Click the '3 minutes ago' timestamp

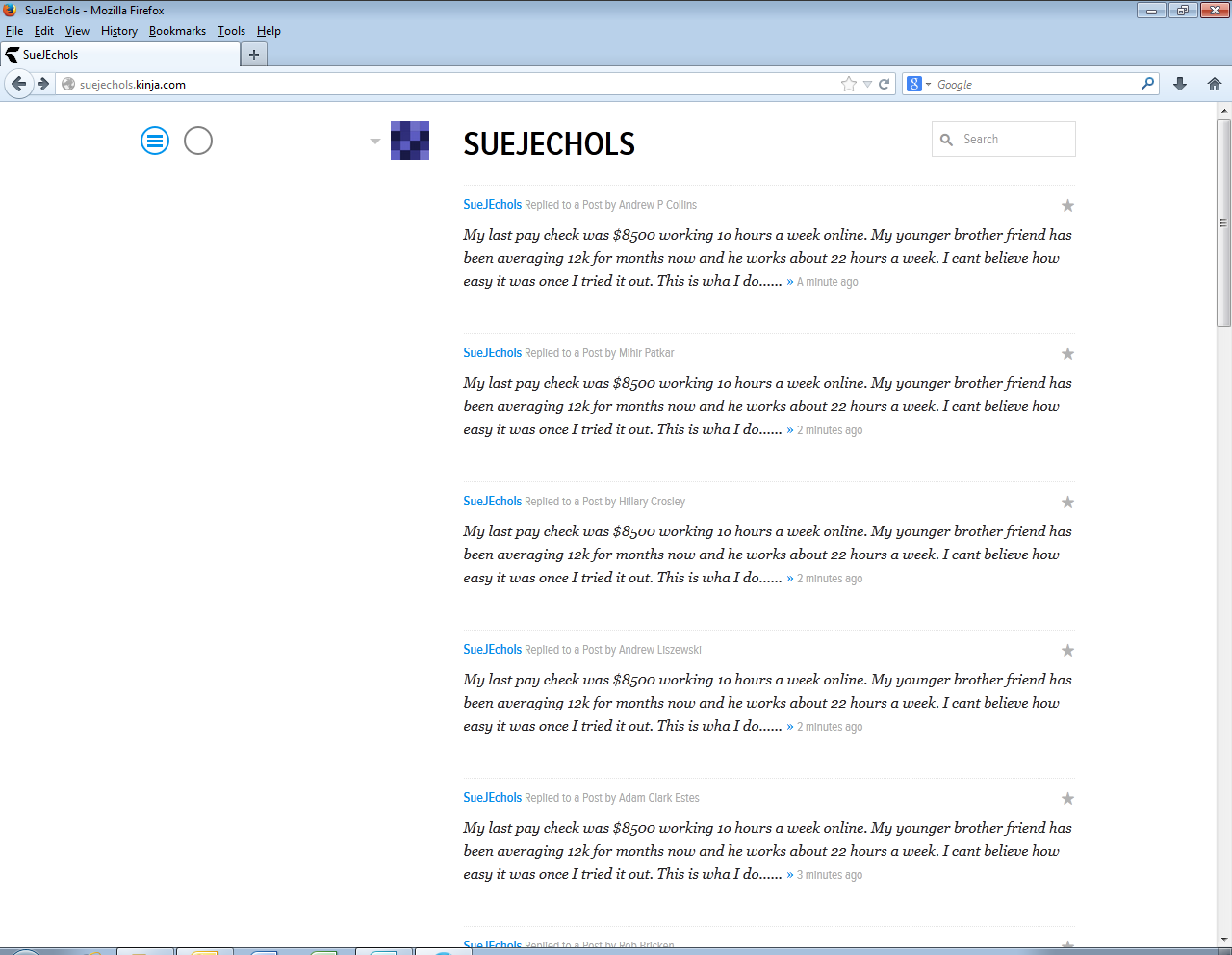830,875
